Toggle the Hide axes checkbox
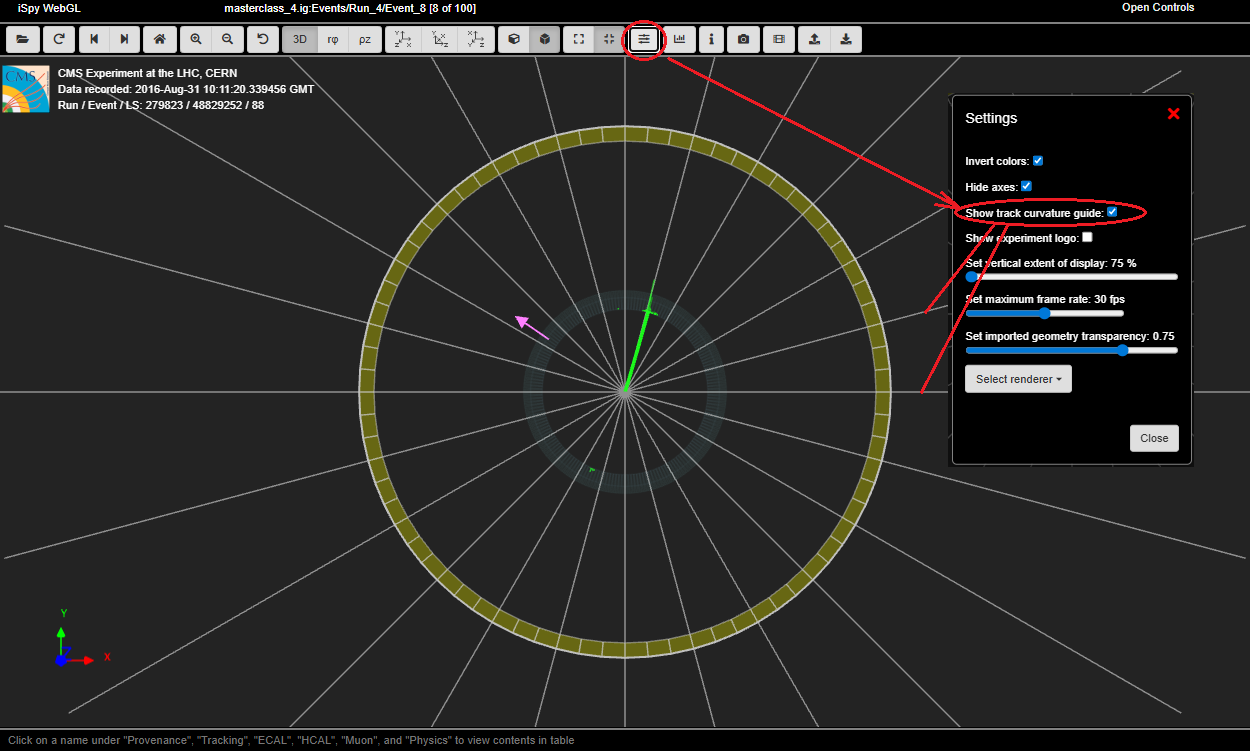The width and height of the screenshot is (1250, 751). [1026, 187]
